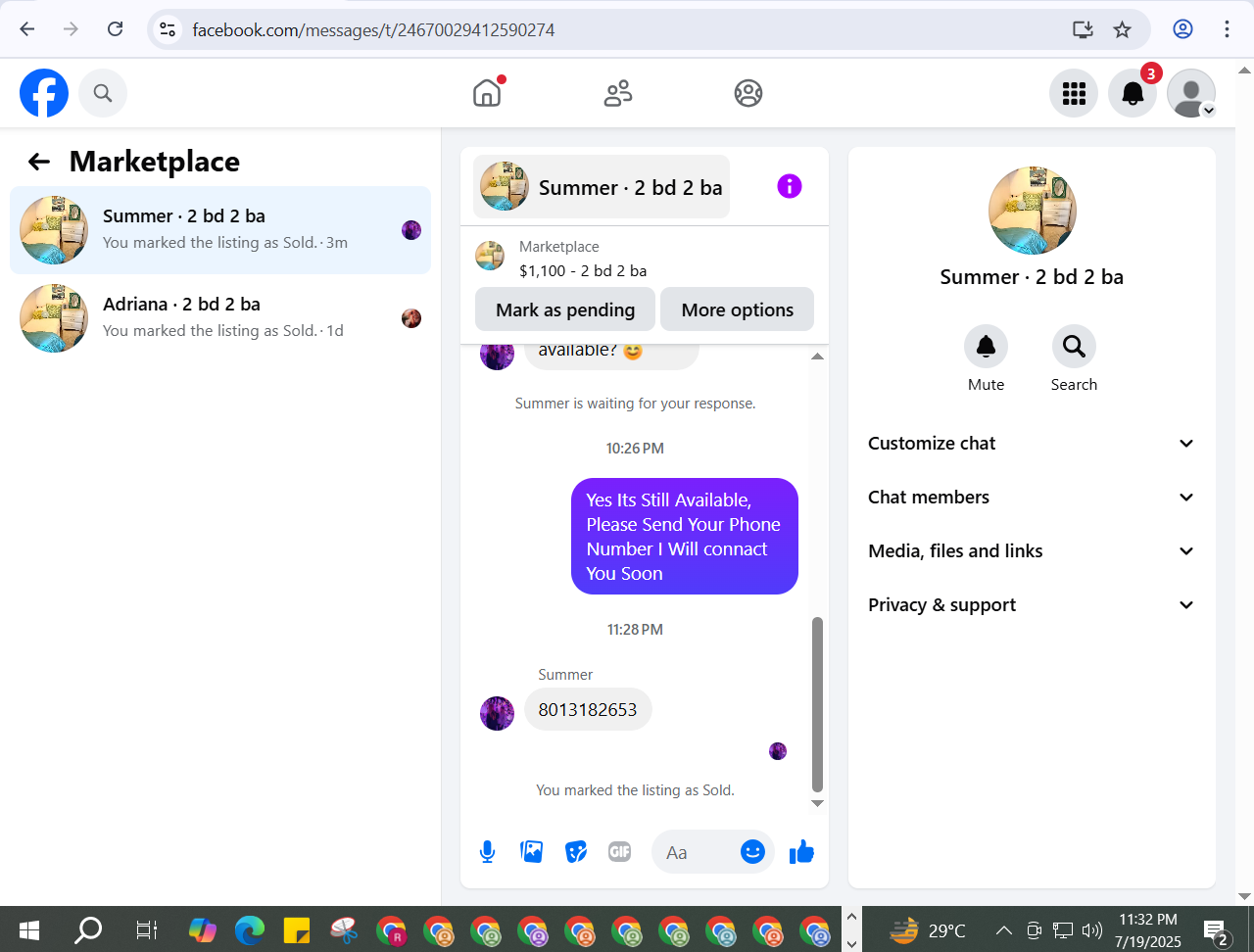Open Copilot from taskbar

click(x=203, y=929)
